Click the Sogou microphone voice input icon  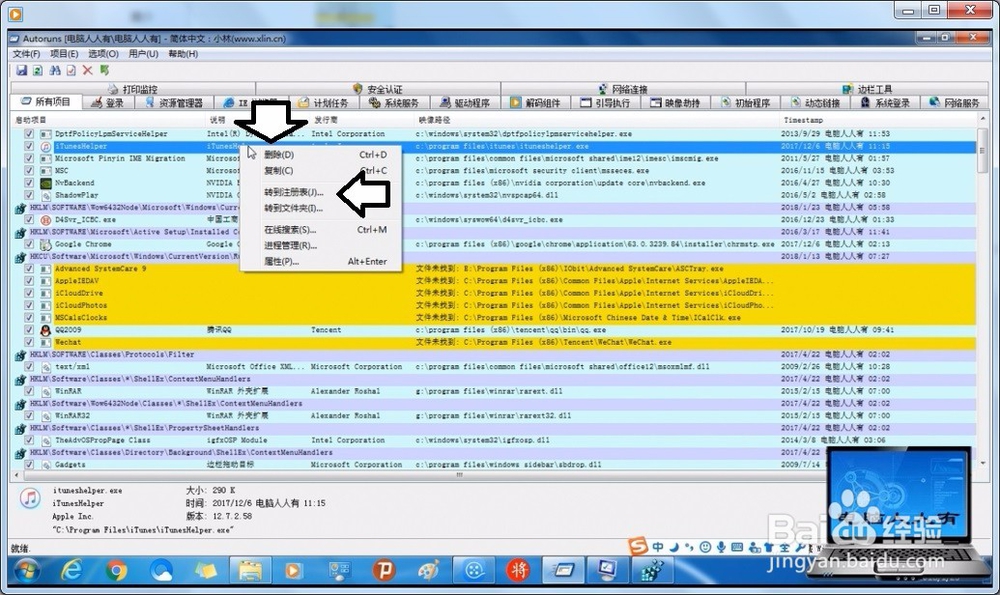(721, 547)
